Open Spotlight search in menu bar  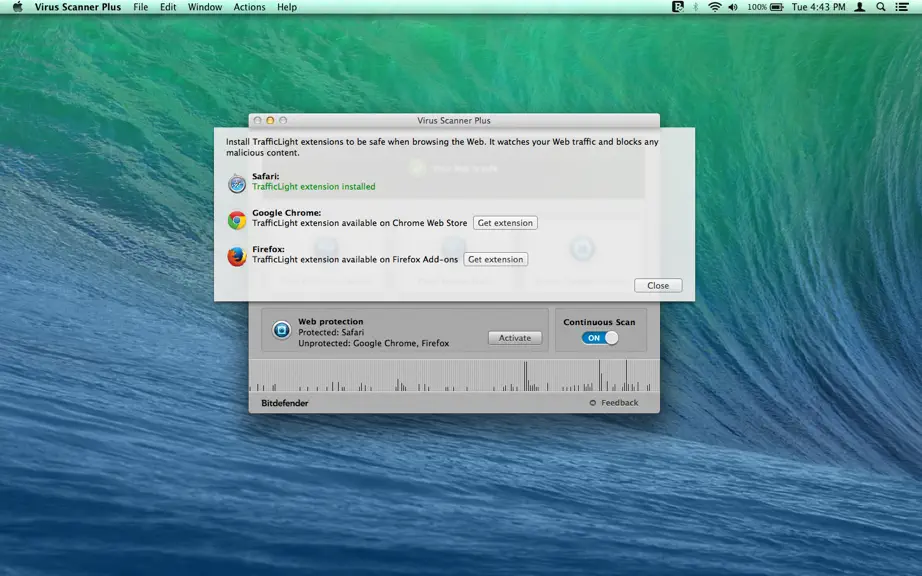(881, 7)
